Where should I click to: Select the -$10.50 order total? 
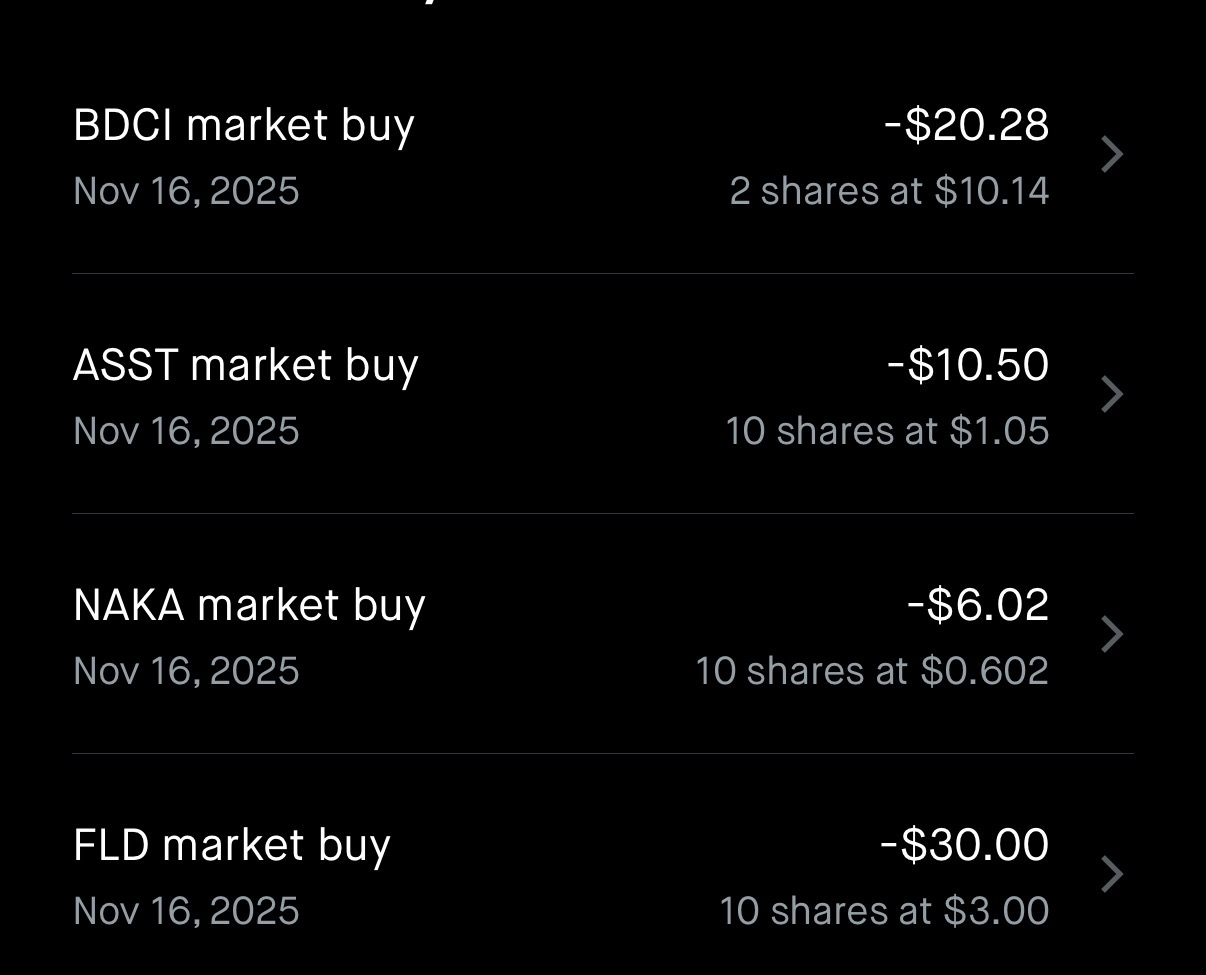point(968,366)
